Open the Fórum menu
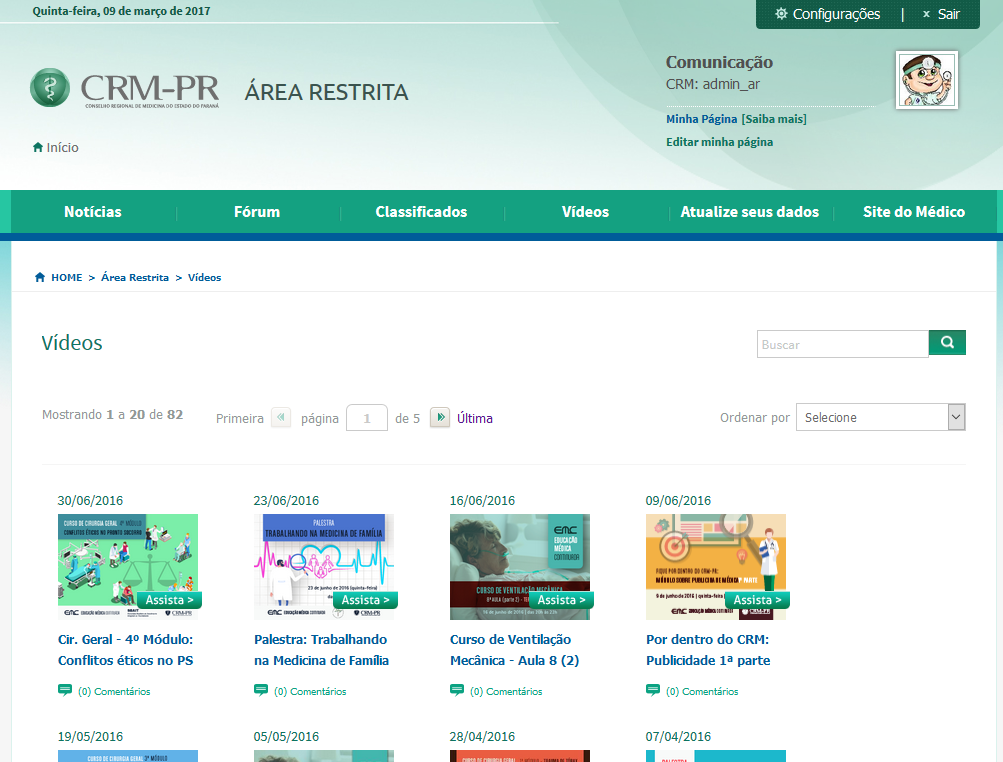The height and width of the screenshot is (762, 1003). [257, 212]
